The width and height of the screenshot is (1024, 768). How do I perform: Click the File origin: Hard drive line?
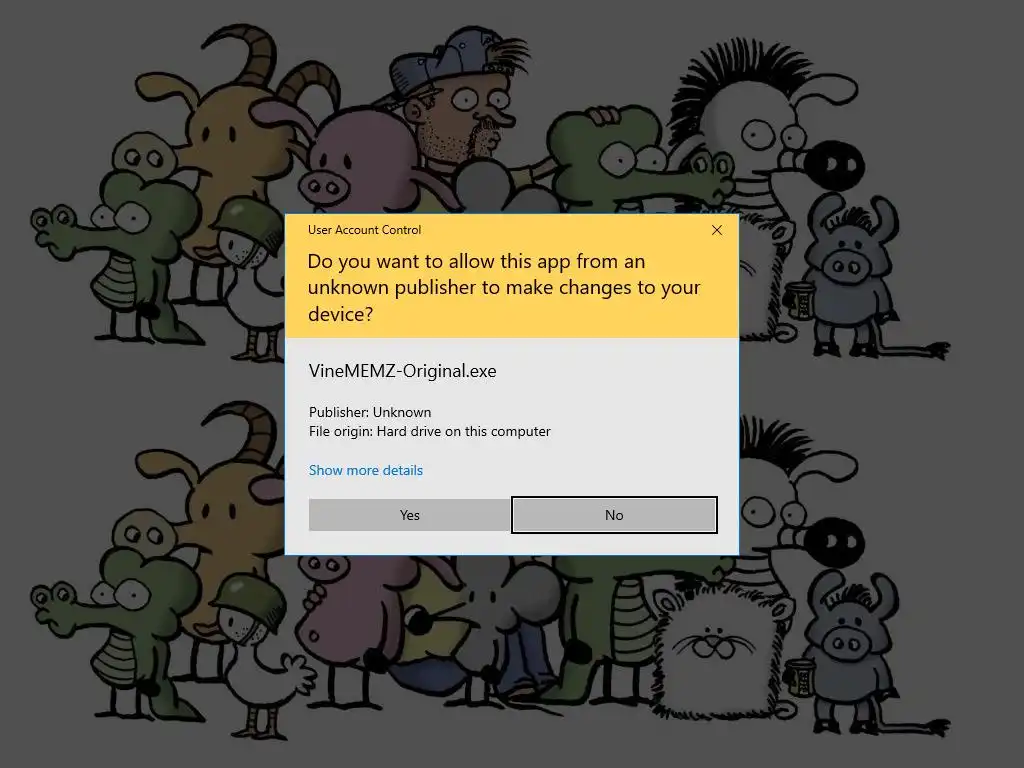(430, 431)
